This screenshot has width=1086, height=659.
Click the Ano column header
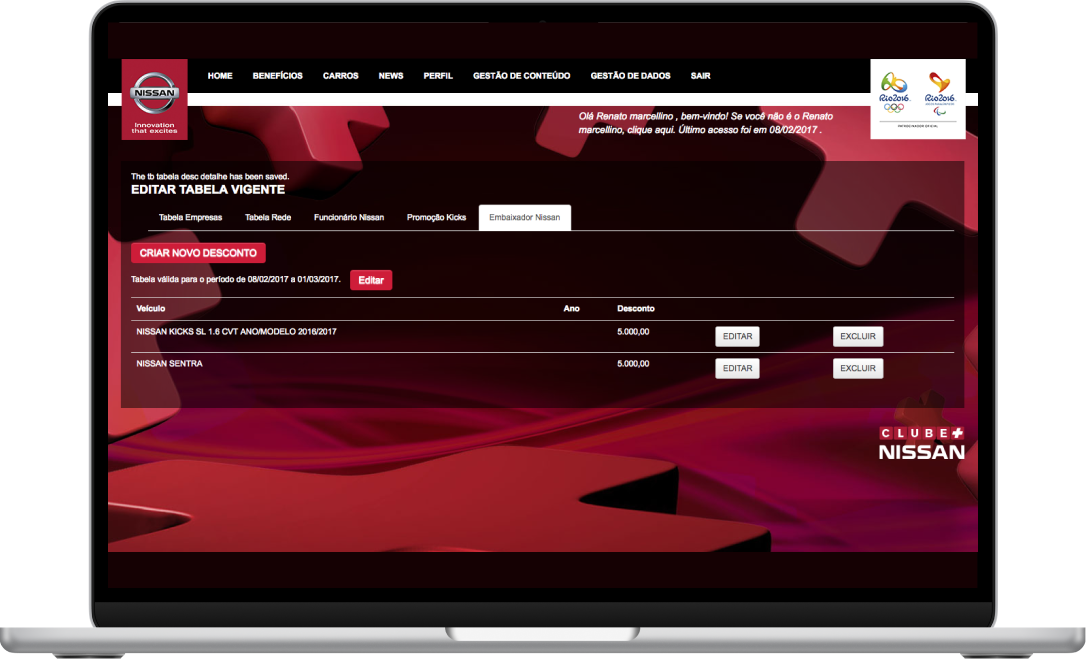[x=571, y=308]
